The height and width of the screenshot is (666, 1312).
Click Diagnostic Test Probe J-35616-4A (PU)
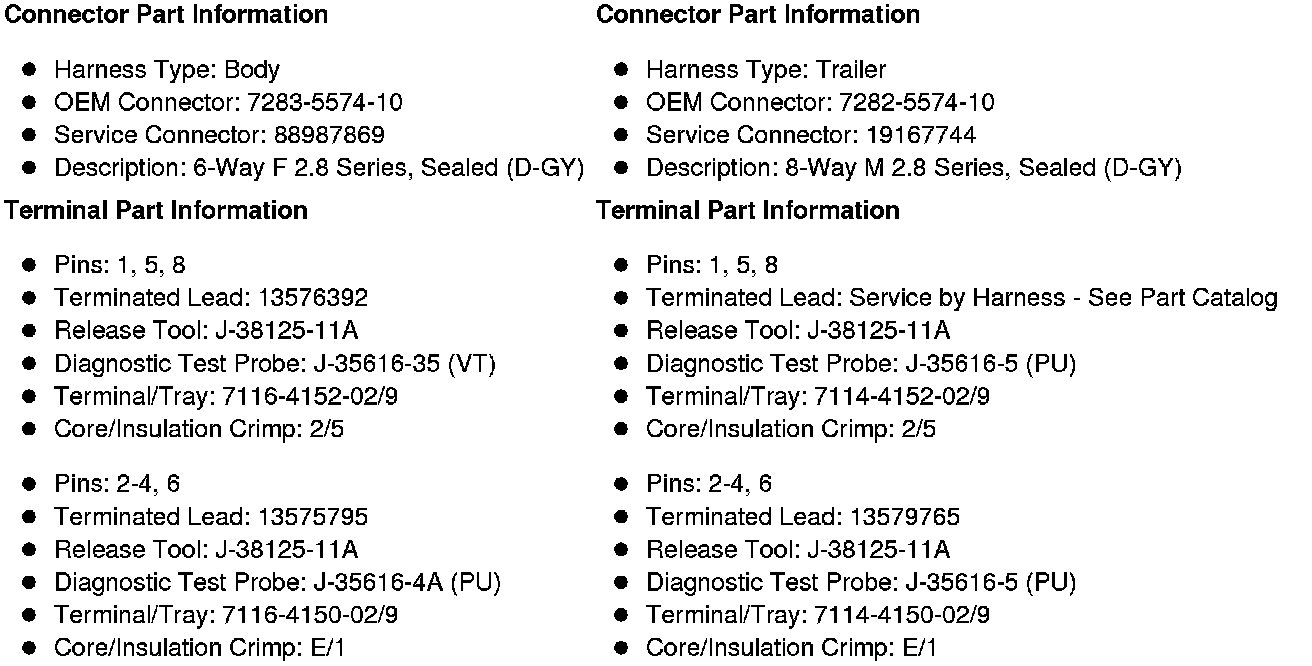[277, 582]
